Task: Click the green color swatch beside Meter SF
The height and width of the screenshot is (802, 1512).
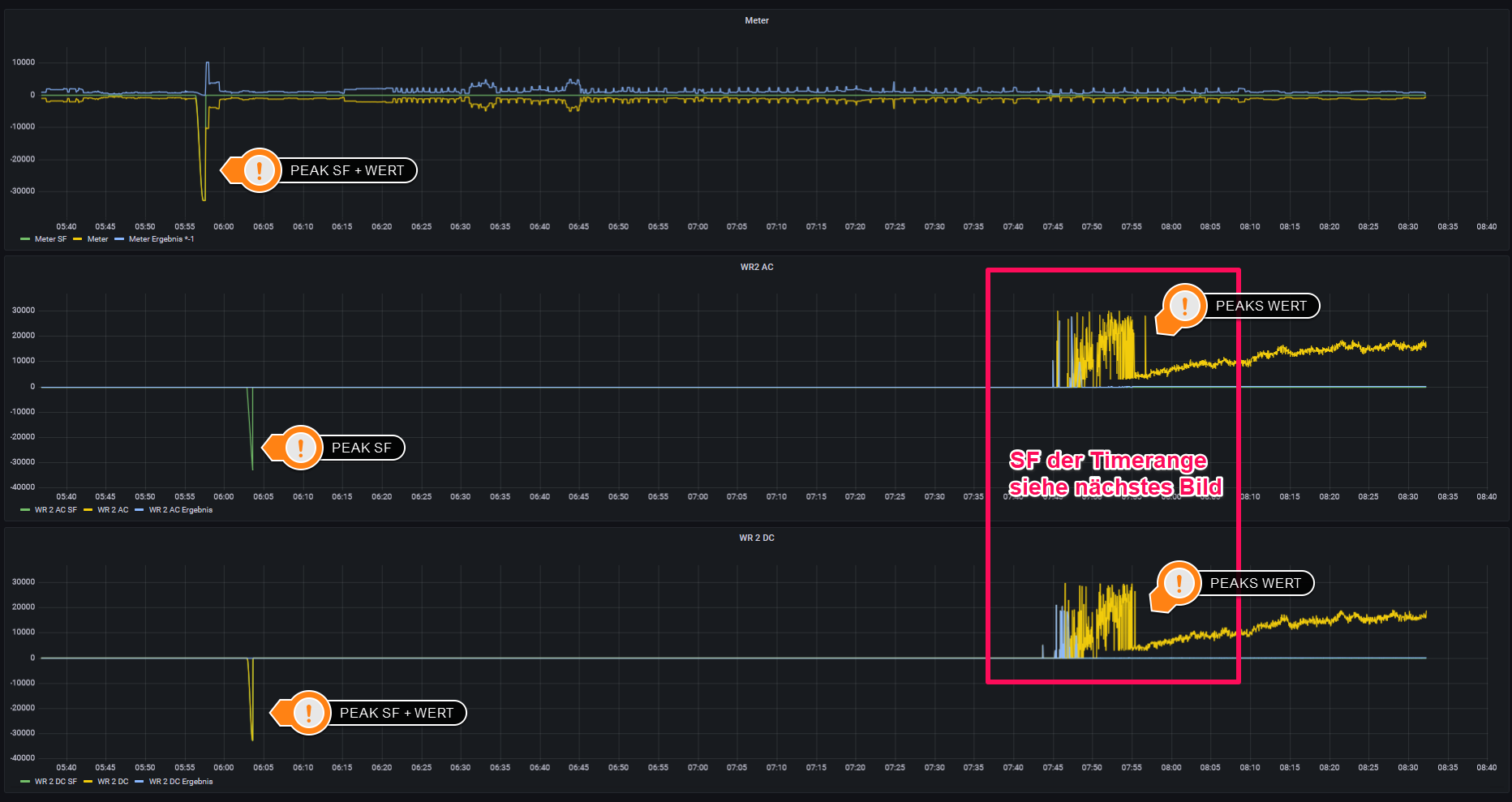Action: point(25,239)
